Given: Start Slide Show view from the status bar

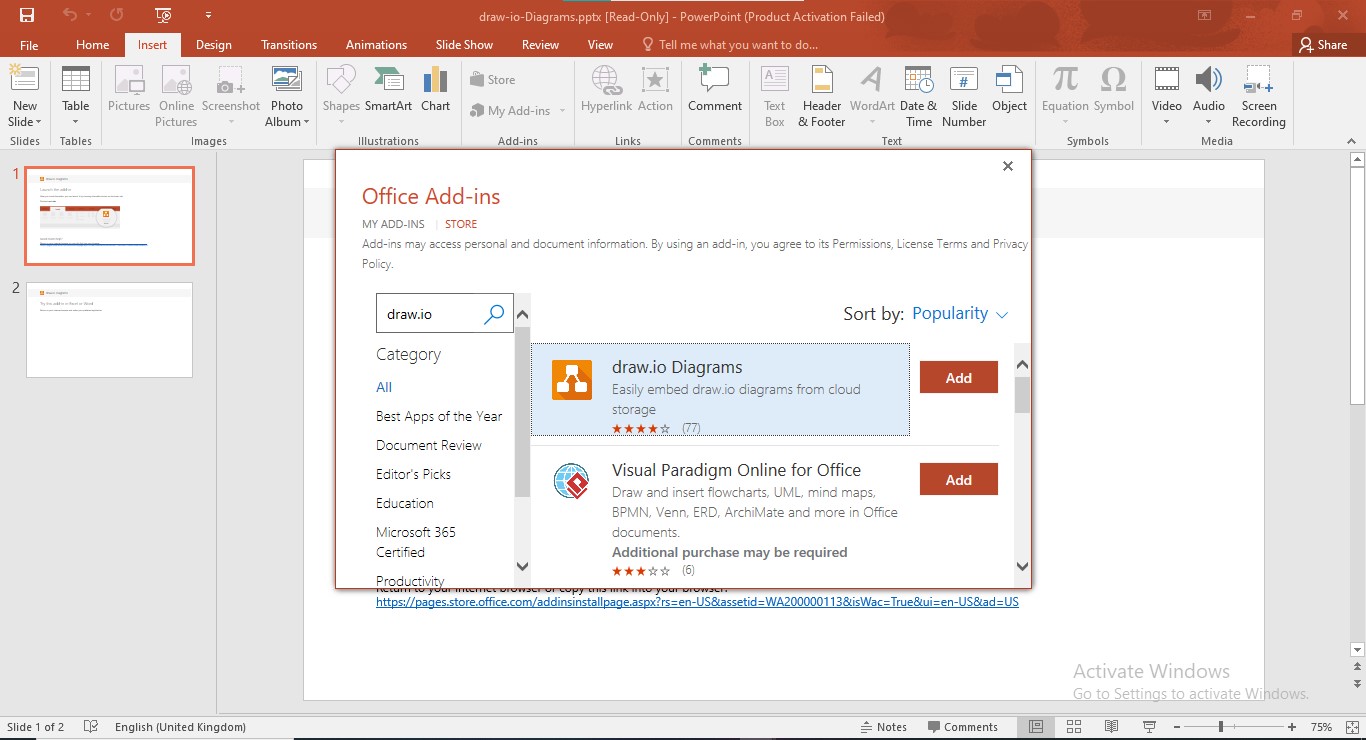Looking at the screenshot, I should point(1149,727).
